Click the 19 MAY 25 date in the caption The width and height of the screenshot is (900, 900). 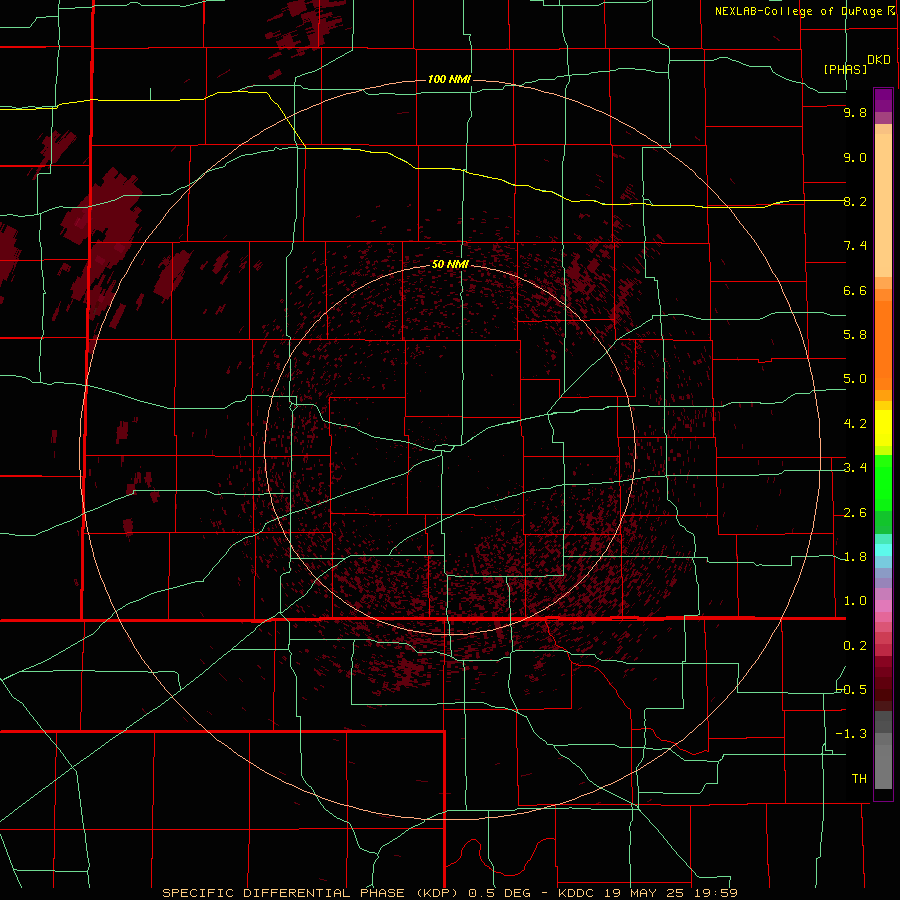[x=645, y=893]
